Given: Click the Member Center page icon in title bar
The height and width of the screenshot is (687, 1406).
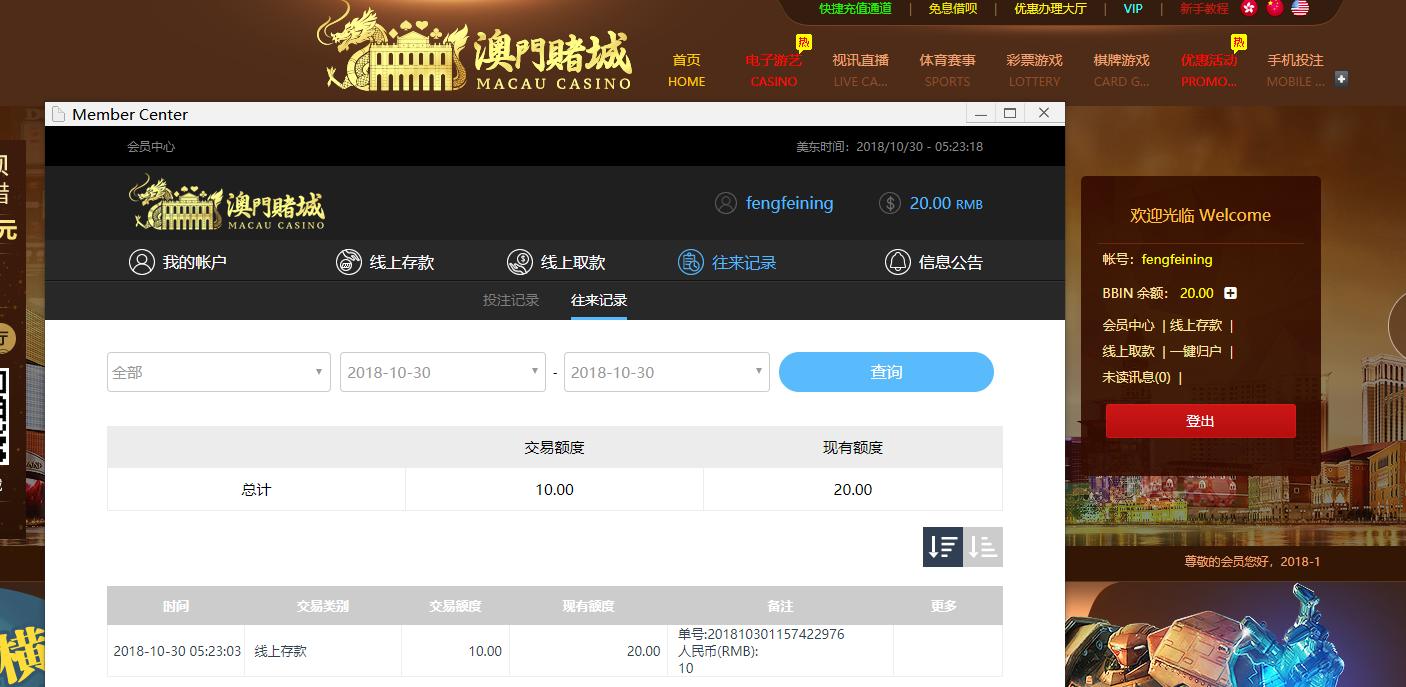Looking at the screenshot, I should 58,114.
